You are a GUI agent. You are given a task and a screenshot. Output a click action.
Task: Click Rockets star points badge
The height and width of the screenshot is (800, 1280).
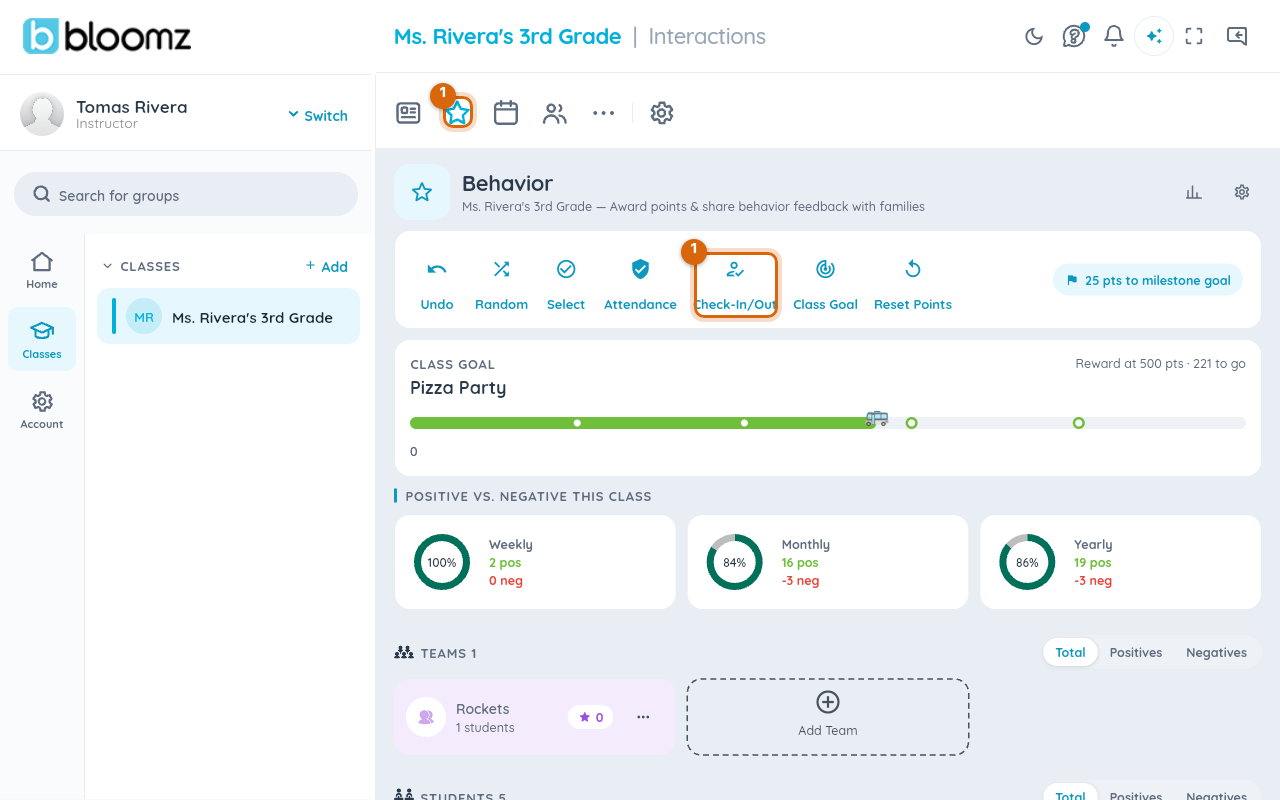pyautogui.click(x=591, y=717)
